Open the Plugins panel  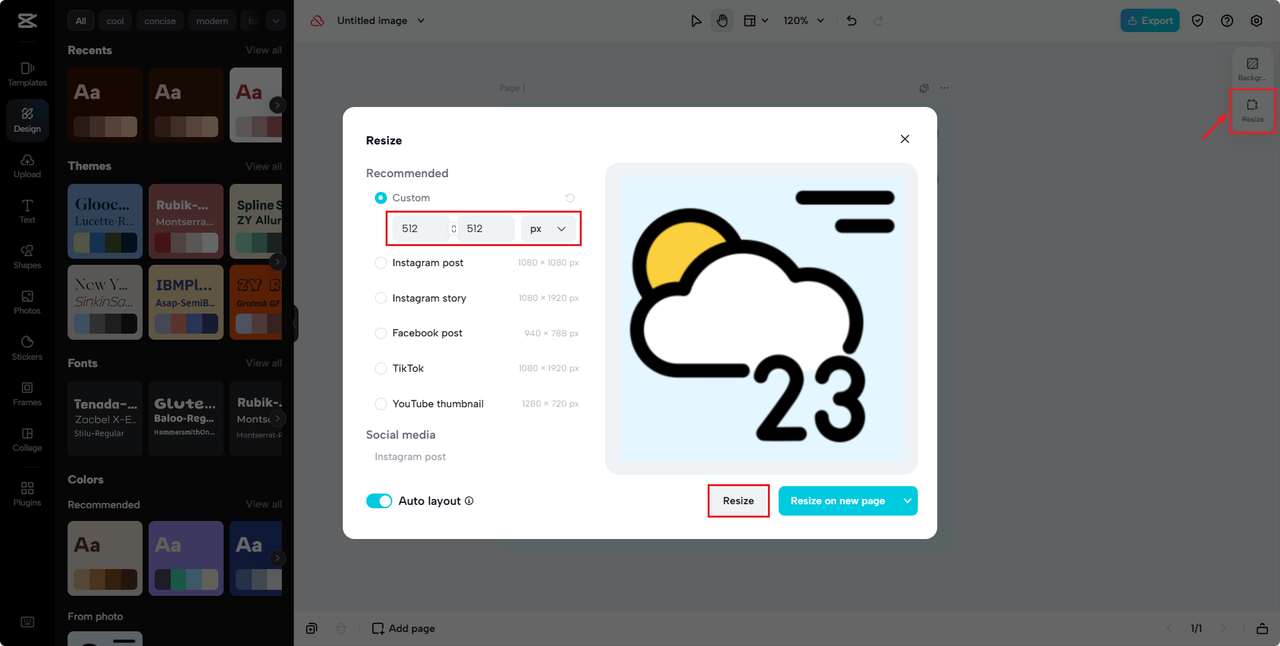(x=27, y=494)
